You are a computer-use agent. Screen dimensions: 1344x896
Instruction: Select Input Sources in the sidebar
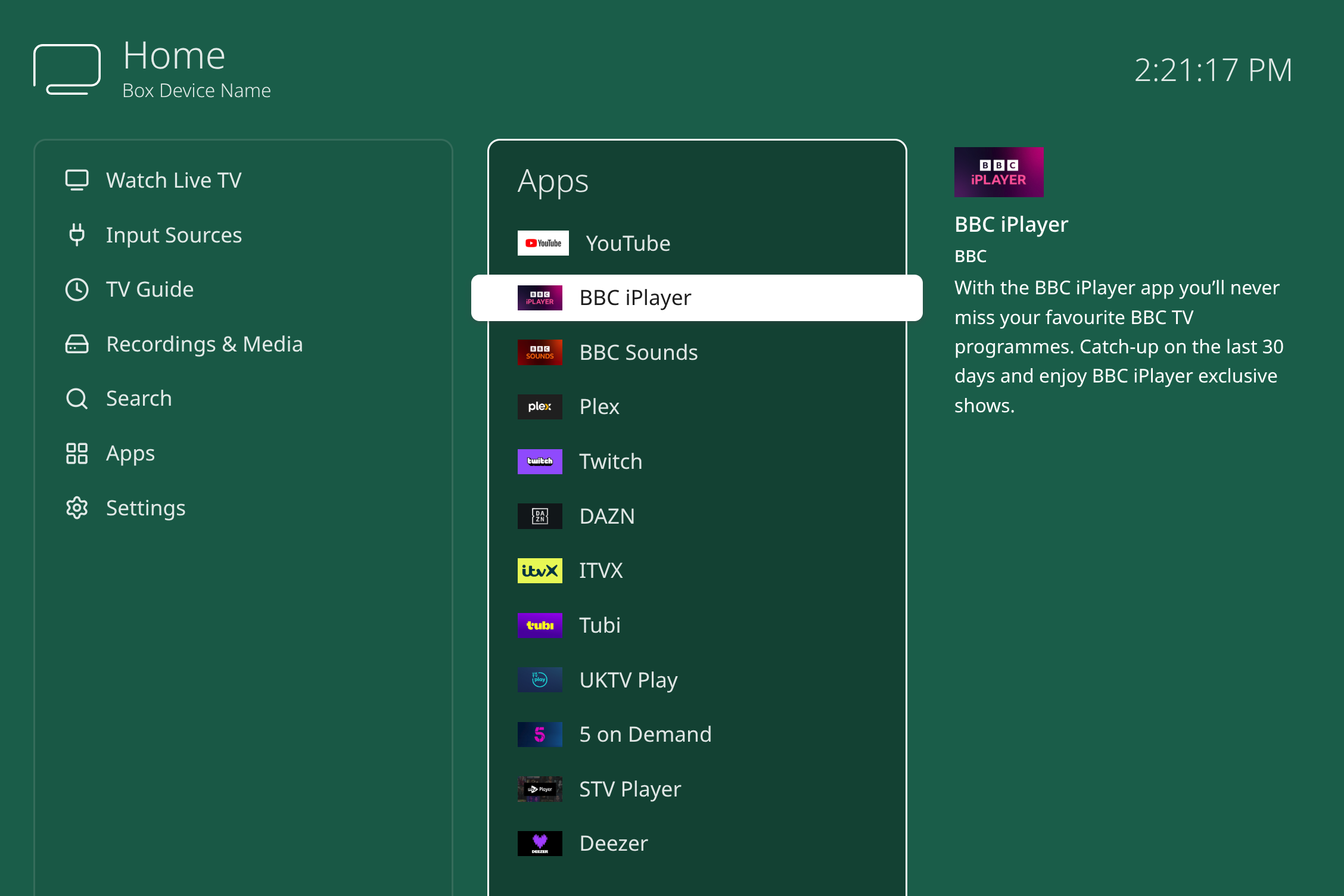[173, 235]
